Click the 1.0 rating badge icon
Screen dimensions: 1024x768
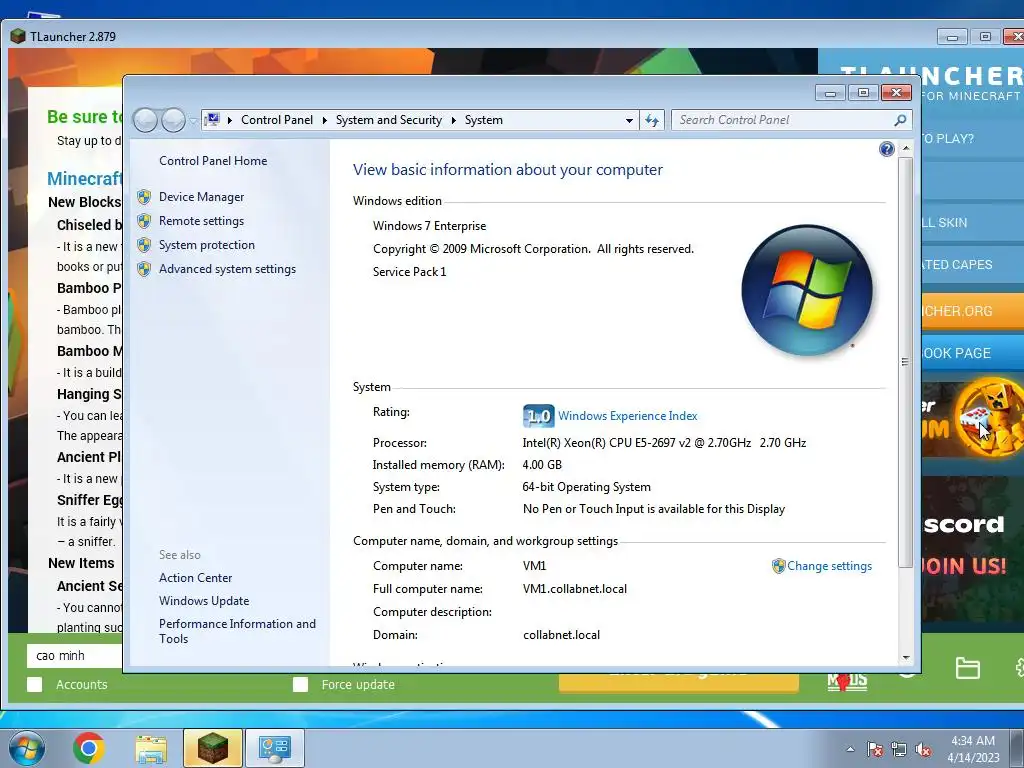(x=539, y=416)
